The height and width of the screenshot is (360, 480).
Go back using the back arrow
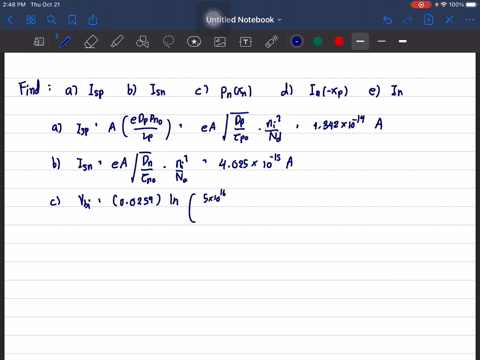(x=10, y=20)
